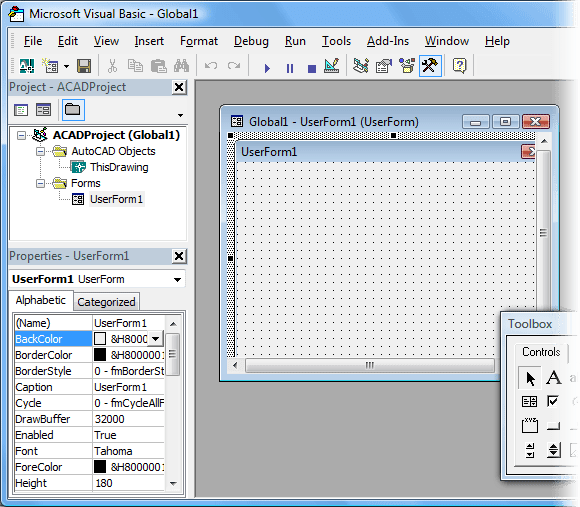Open the Insert menu
The height and width of the screenshot is (507, 580).
coord(149,41)
